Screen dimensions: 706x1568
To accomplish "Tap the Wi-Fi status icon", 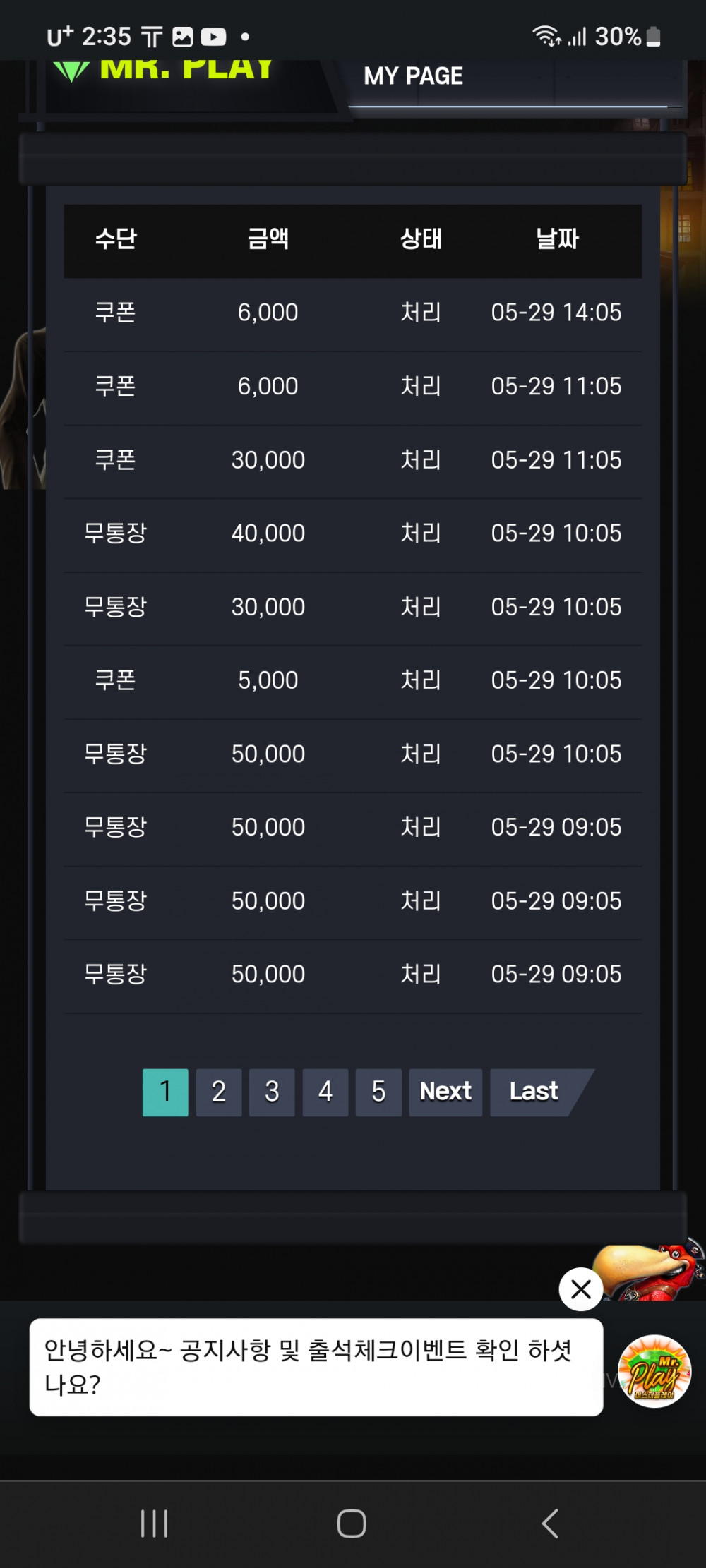I will point(546,35).
